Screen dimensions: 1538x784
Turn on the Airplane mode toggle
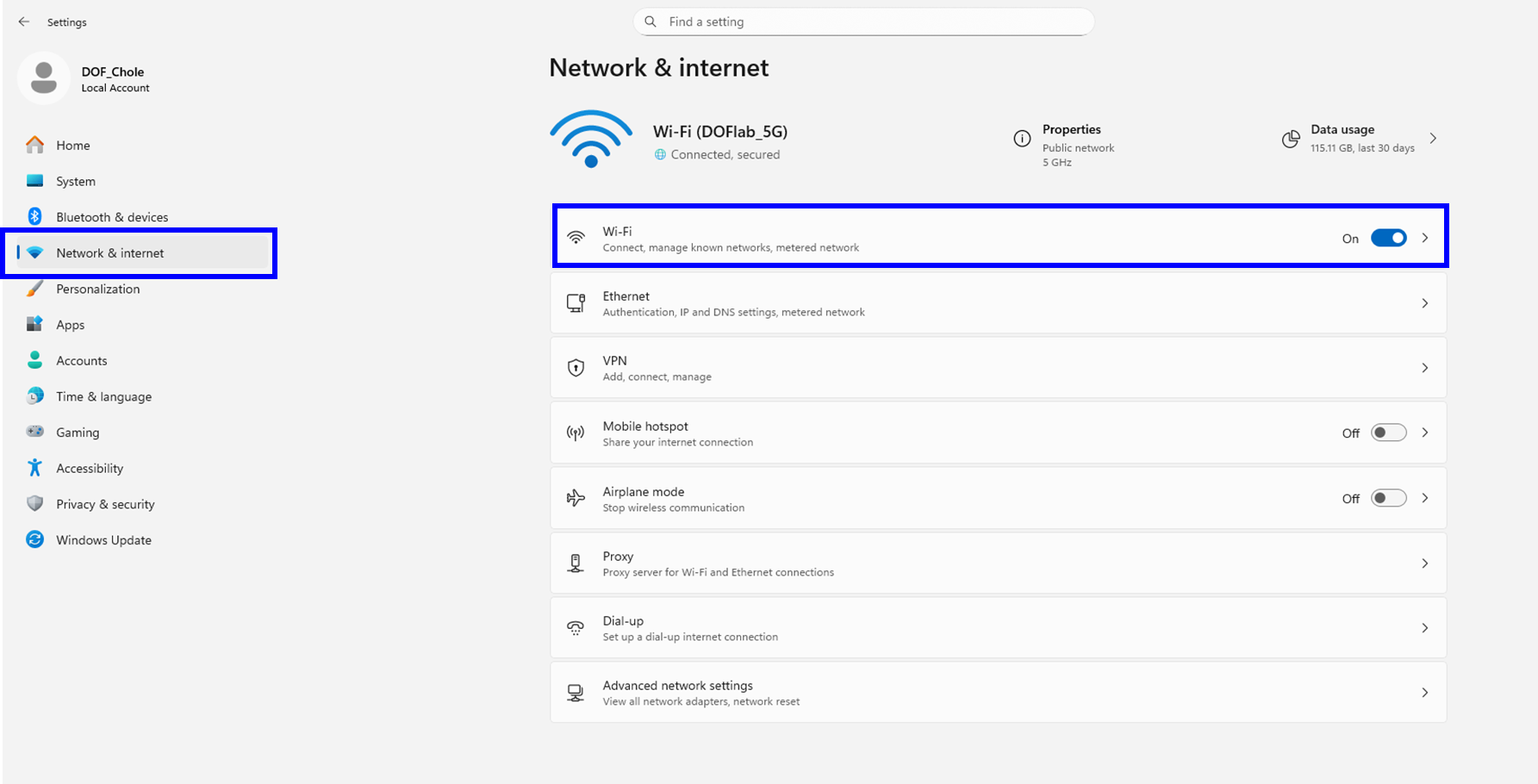(x=1388, y=498)
